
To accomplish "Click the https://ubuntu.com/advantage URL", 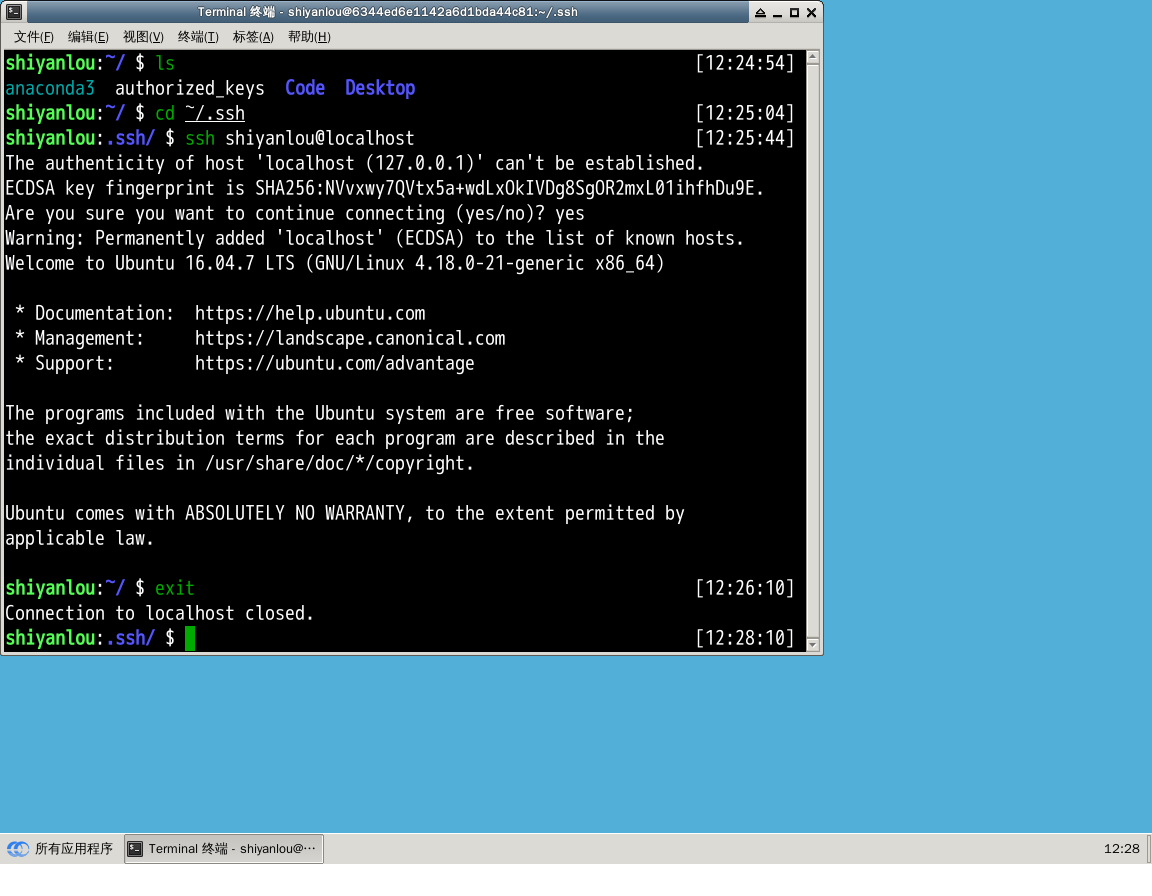I will click(x=335, y=363).
